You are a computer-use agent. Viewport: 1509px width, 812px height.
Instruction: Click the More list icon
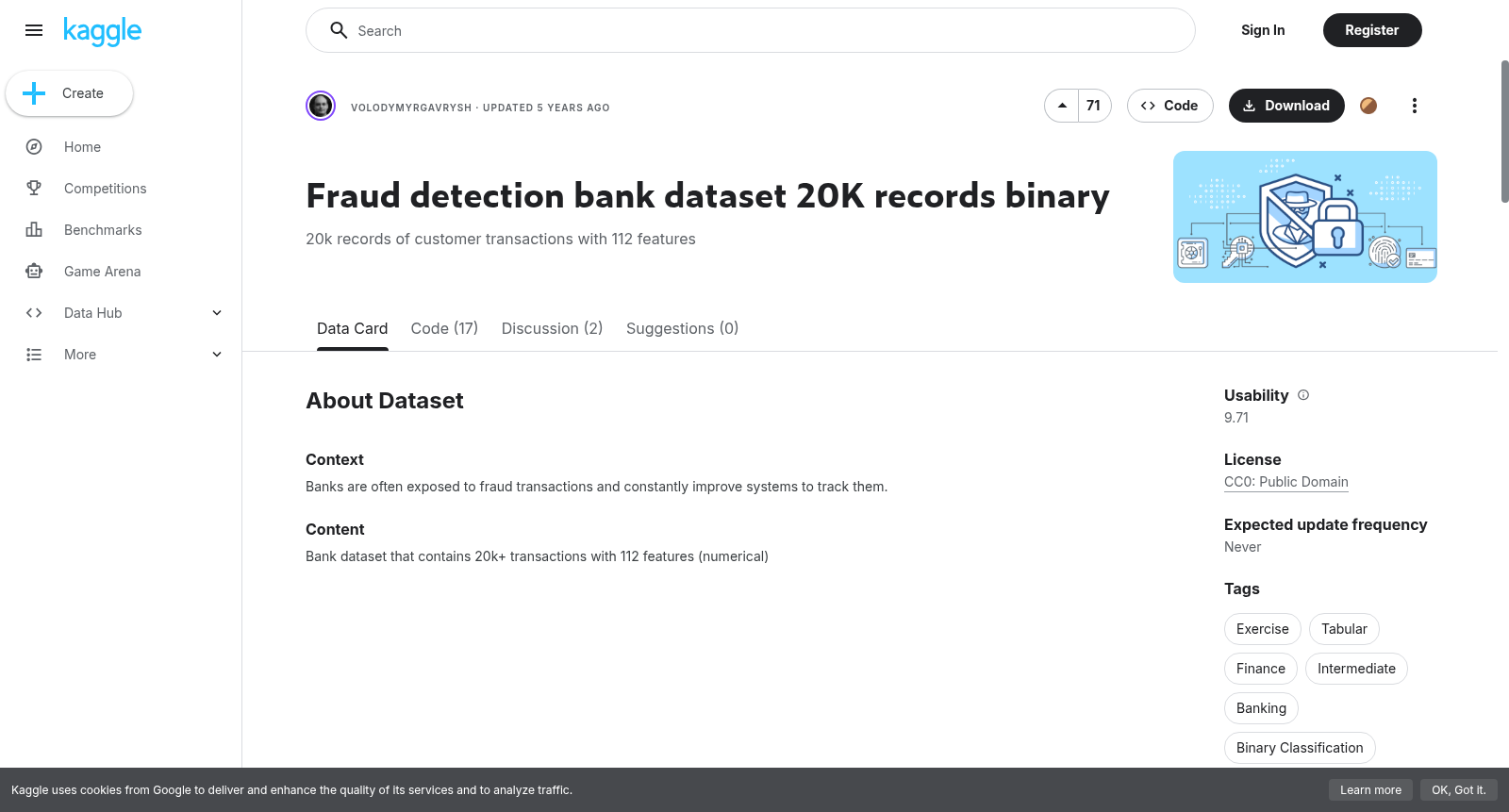pos(34,355)
